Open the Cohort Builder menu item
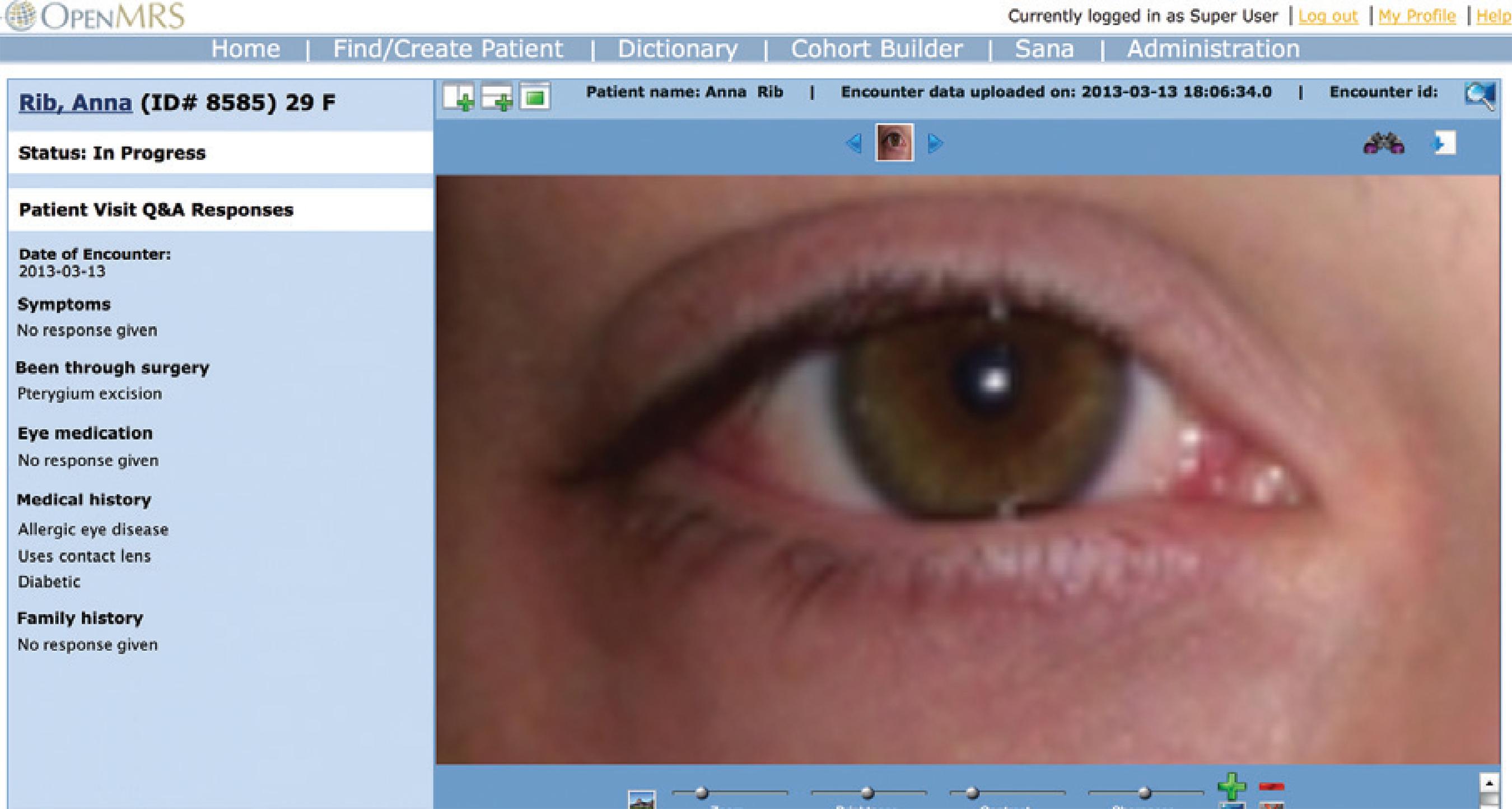1512x809 pixels. (876, 49)
